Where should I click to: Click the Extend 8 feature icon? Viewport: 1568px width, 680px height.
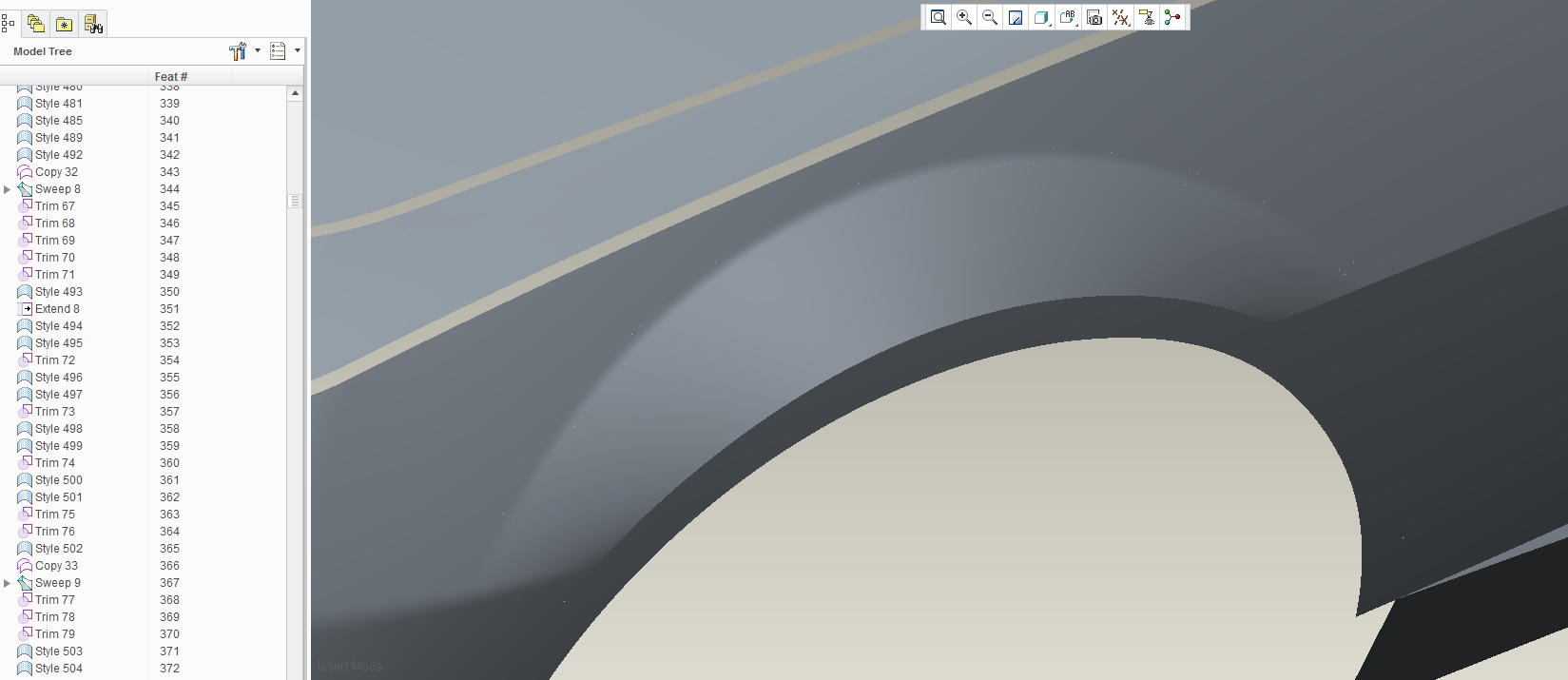coord(25,309)
